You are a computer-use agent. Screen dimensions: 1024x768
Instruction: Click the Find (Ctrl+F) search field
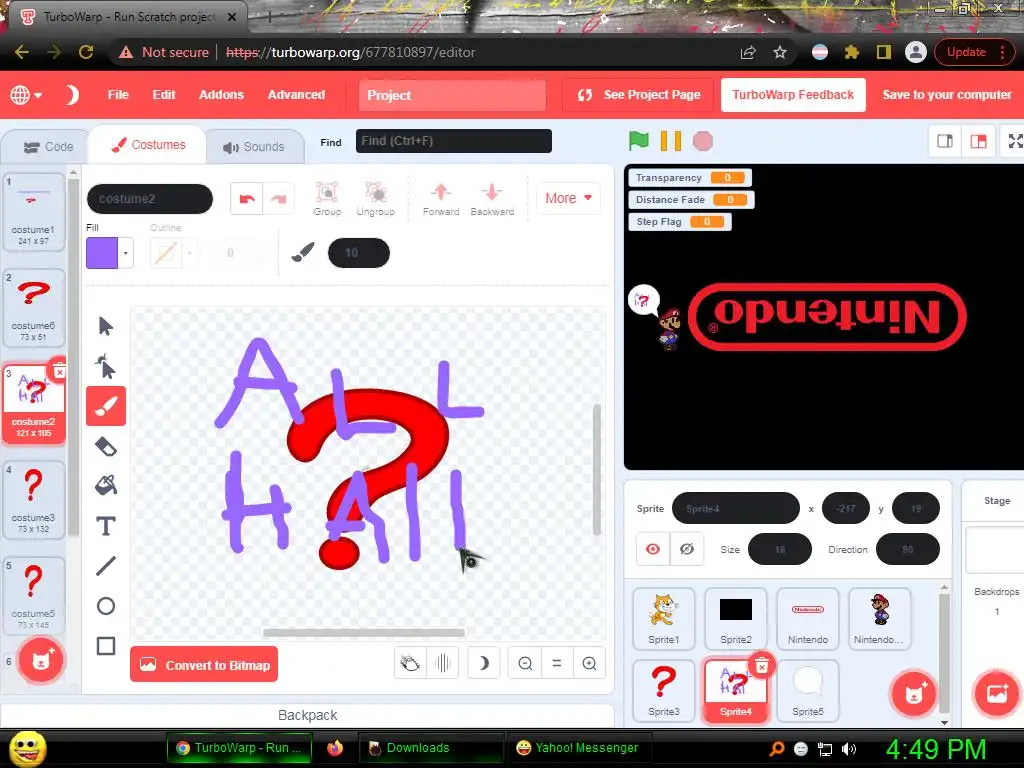pyautogui.click(x=453, y=141)
